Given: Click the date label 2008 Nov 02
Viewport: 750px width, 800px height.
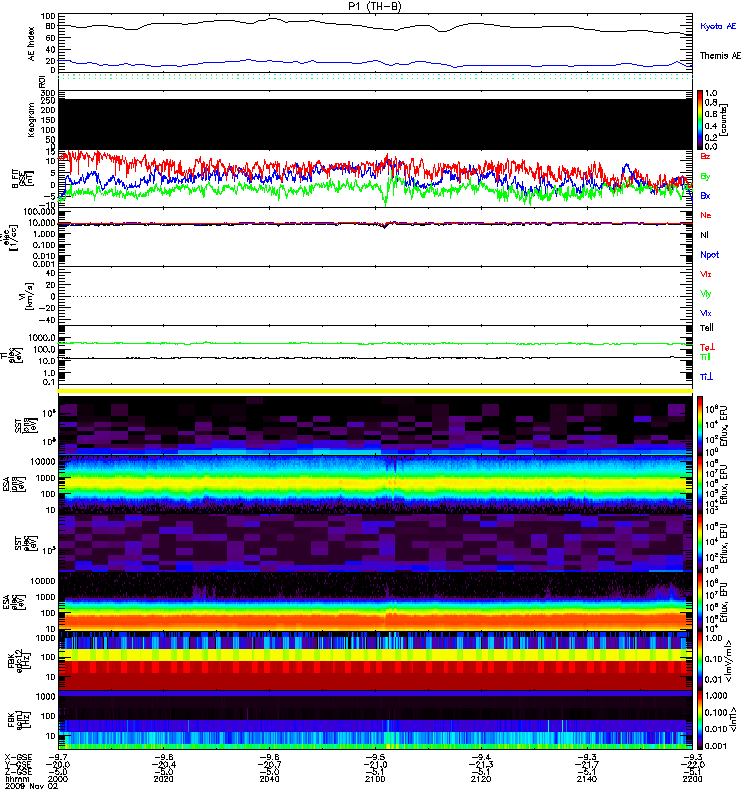Looking at the screenshot, I should (31, 786).
